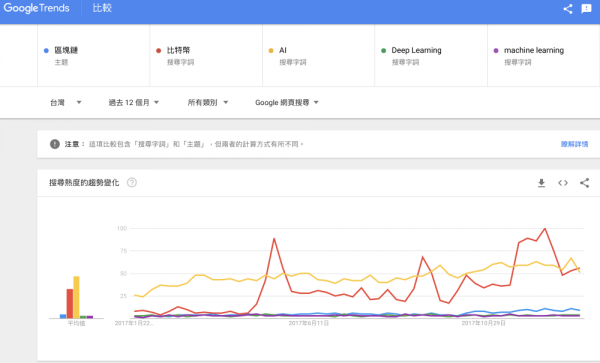Click the yellow average bar for AI
The height and width of the screenshot is (363, 600).
pos(76,297)
